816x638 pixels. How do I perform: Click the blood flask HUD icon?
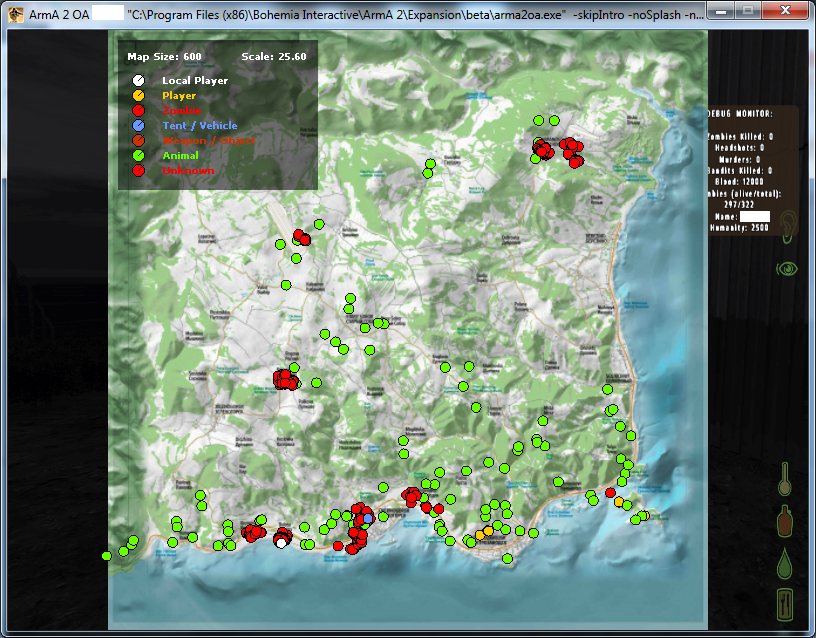(x=785, y=520)
